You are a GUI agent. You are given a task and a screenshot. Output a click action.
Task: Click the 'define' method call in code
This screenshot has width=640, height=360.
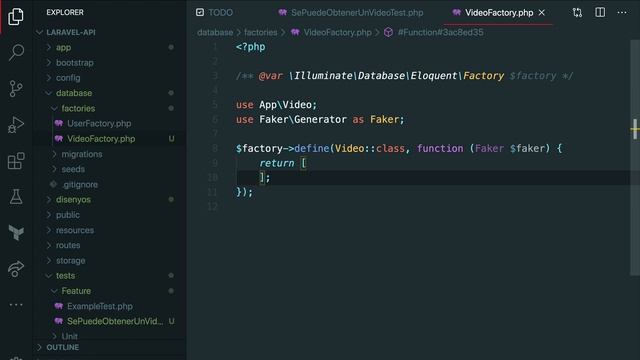pyautogui.click(x=311, y=149)
